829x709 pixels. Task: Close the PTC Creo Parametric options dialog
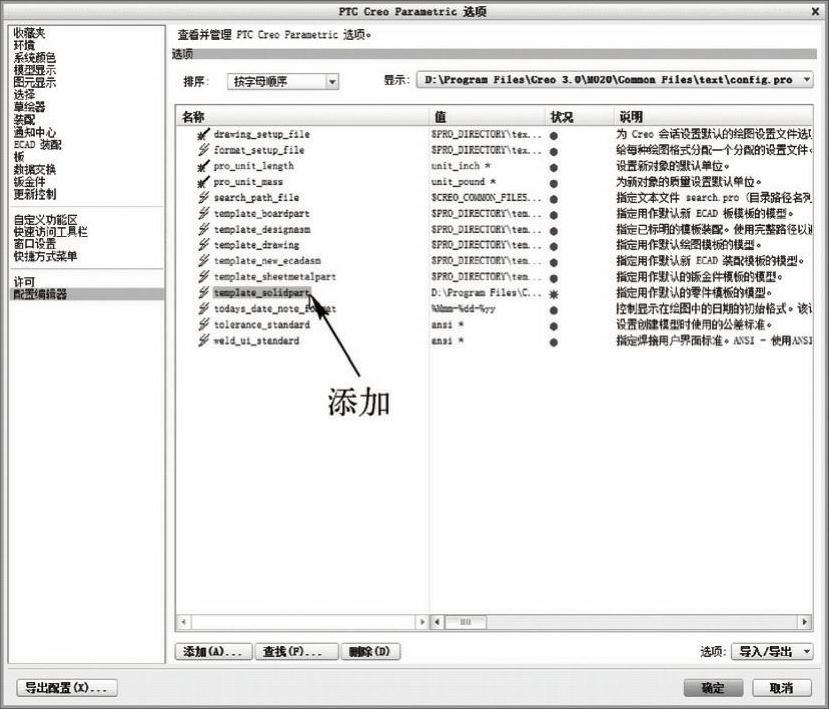point(816,11)
